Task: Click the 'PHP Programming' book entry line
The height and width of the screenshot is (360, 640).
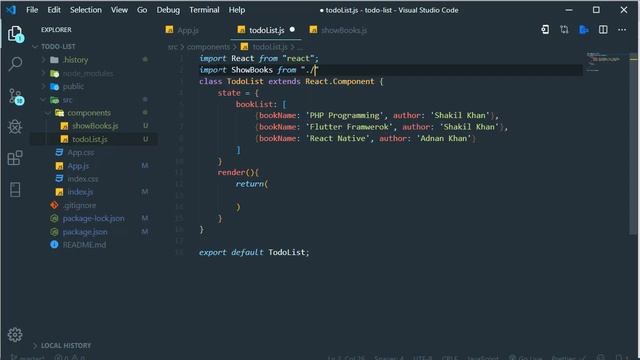Action: click(x=377, y=116)
